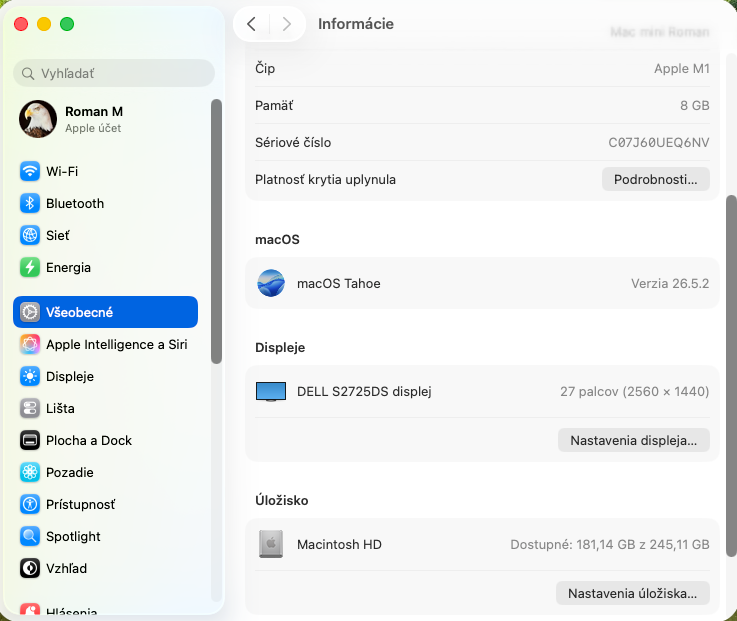Select Bluetooth label in sidebar
The height and width of the screenshot is (621, 737).
75,203
